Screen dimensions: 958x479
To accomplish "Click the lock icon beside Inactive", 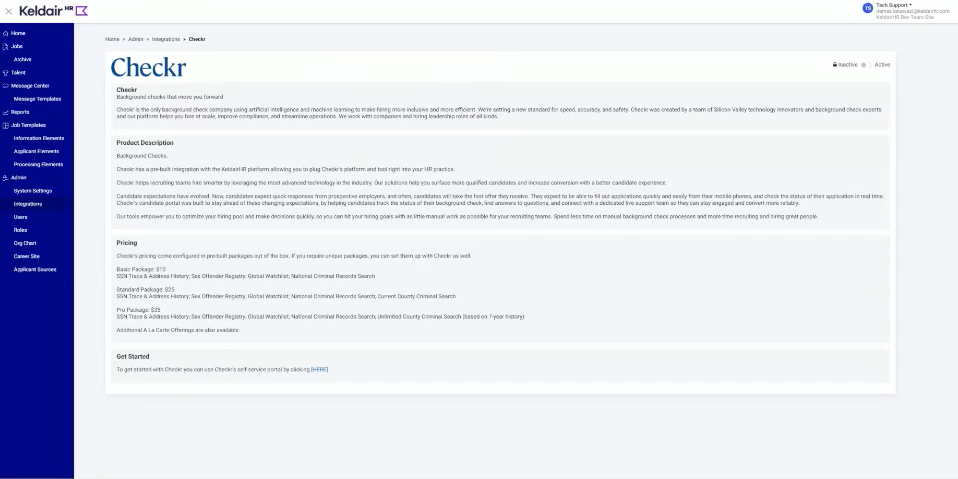I will point(835,64).
